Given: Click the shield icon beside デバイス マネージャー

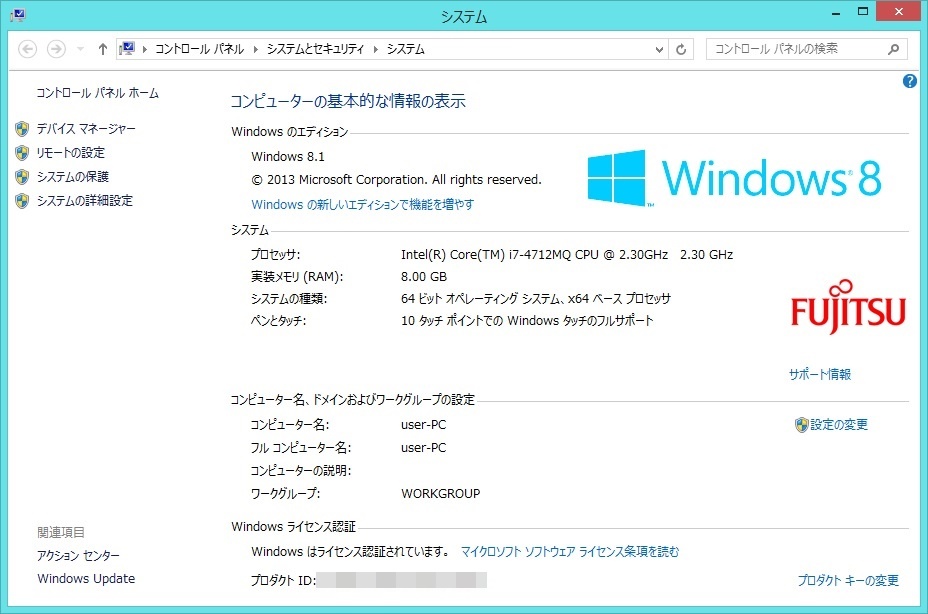Looking at the screenshot, I should [22, 129].
